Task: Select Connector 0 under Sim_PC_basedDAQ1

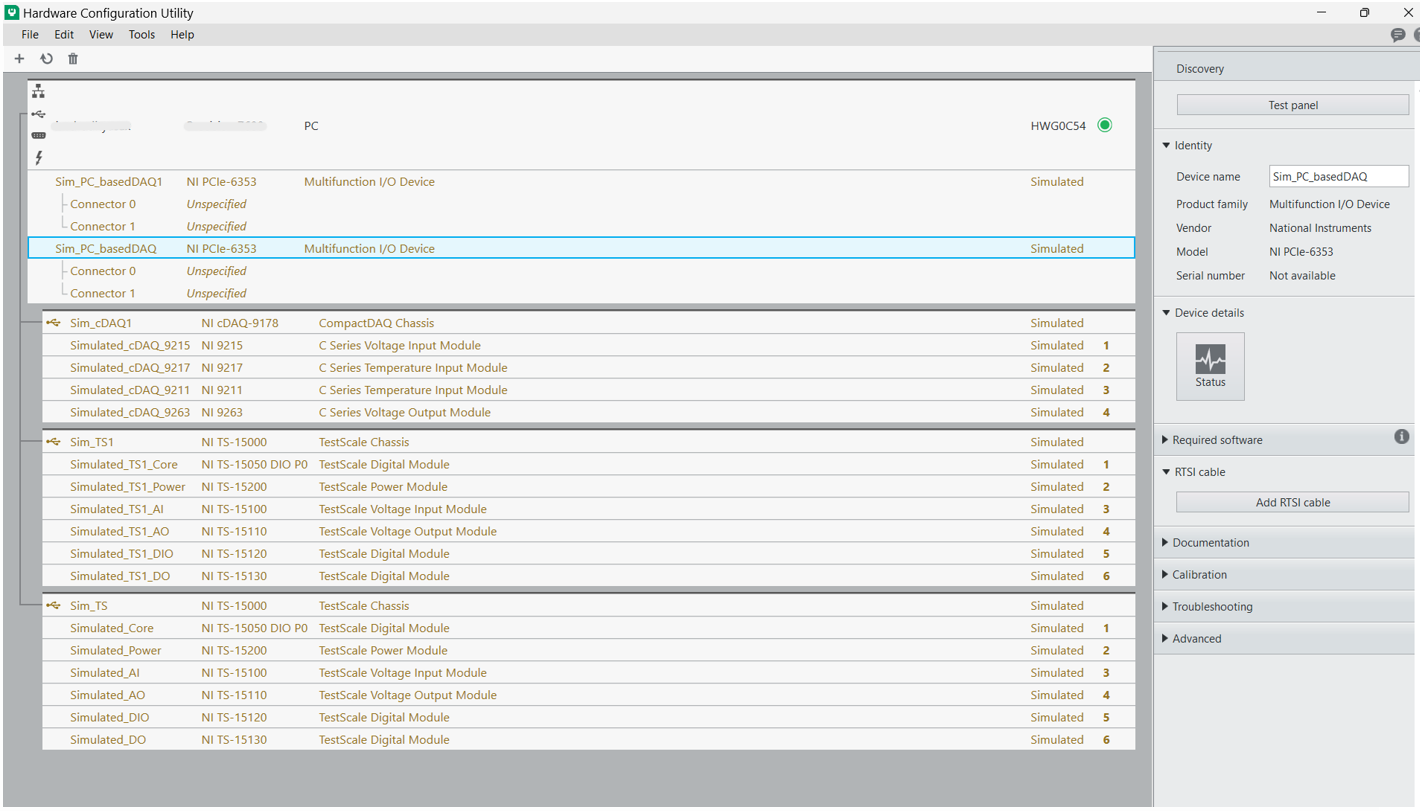Action: click(581, 204)
